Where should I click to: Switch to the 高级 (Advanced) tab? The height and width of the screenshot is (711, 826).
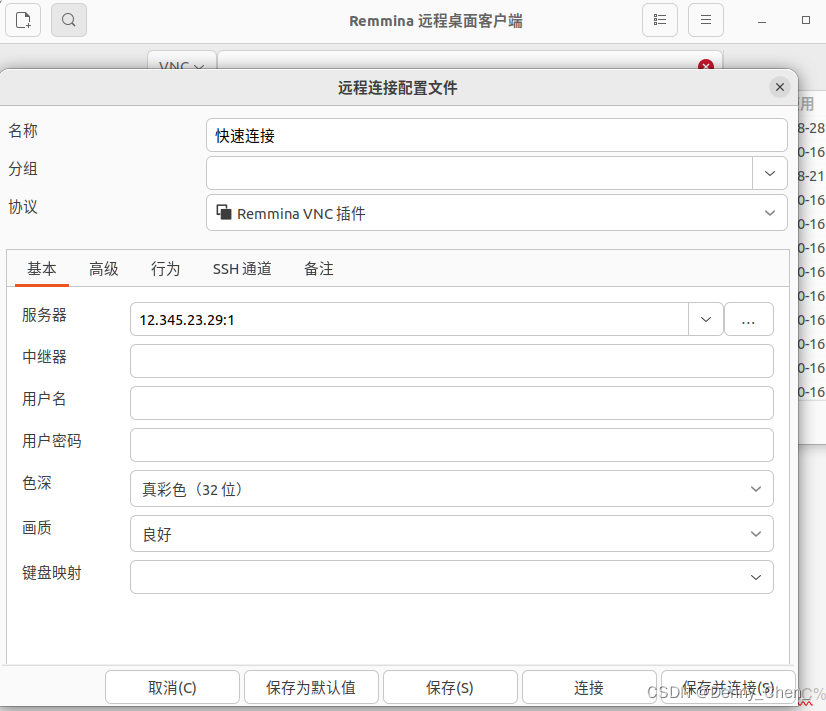(x=104, y=269)
